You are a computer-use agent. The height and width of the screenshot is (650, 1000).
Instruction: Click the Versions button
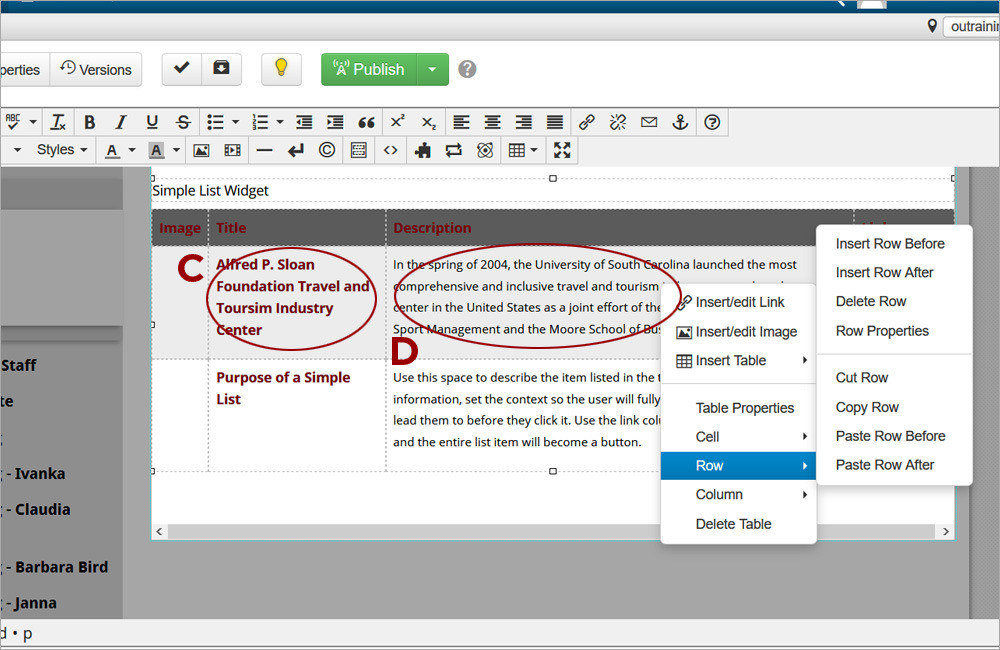coord(96,69)
